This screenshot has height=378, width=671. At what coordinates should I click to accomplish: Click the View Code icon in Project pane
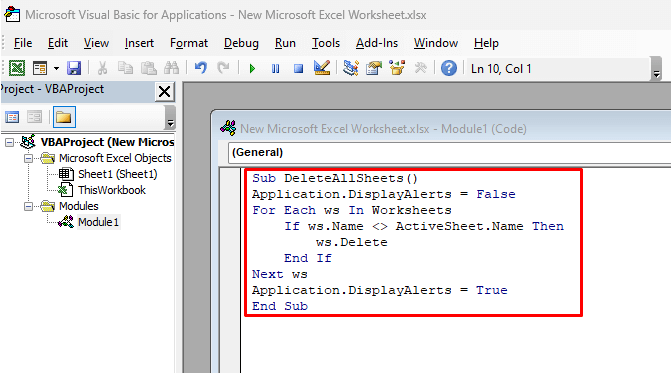point(12,117)
